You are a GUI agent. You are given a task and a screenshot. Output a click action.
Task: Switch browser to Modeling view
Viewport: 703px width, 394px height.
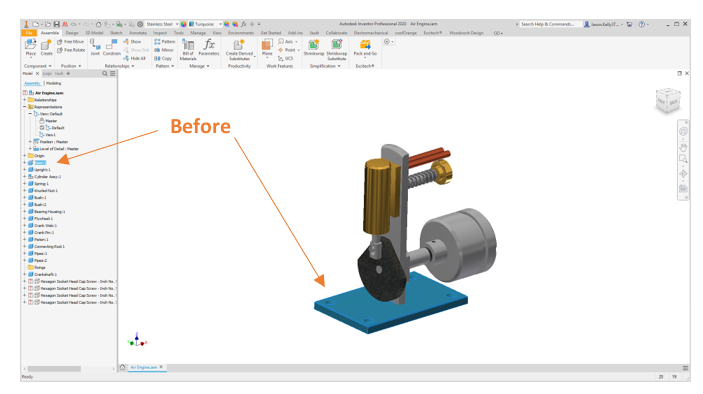coord(54,83)
